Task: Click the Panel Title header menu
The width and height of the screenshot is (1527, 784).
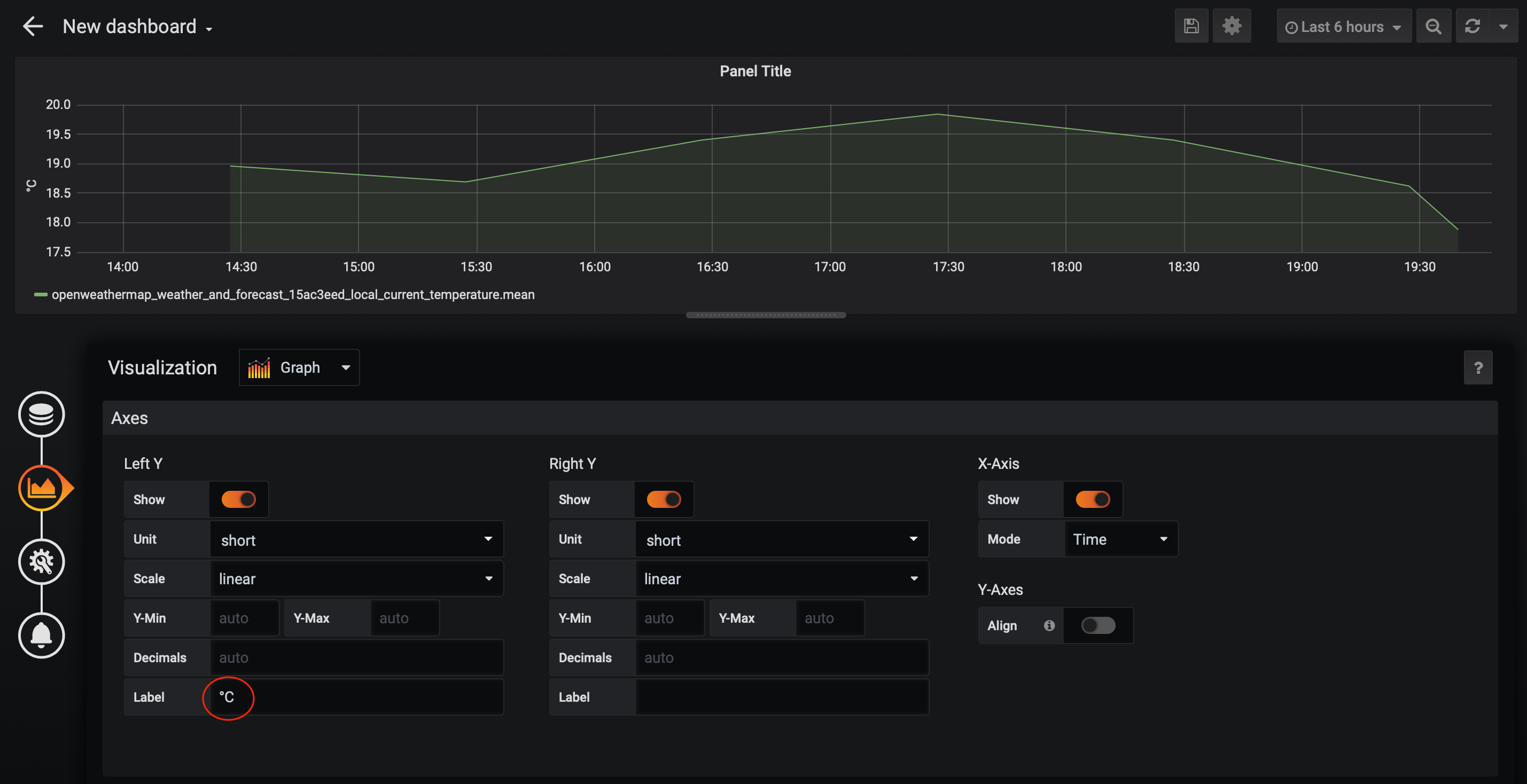Action: pos(754,71)
